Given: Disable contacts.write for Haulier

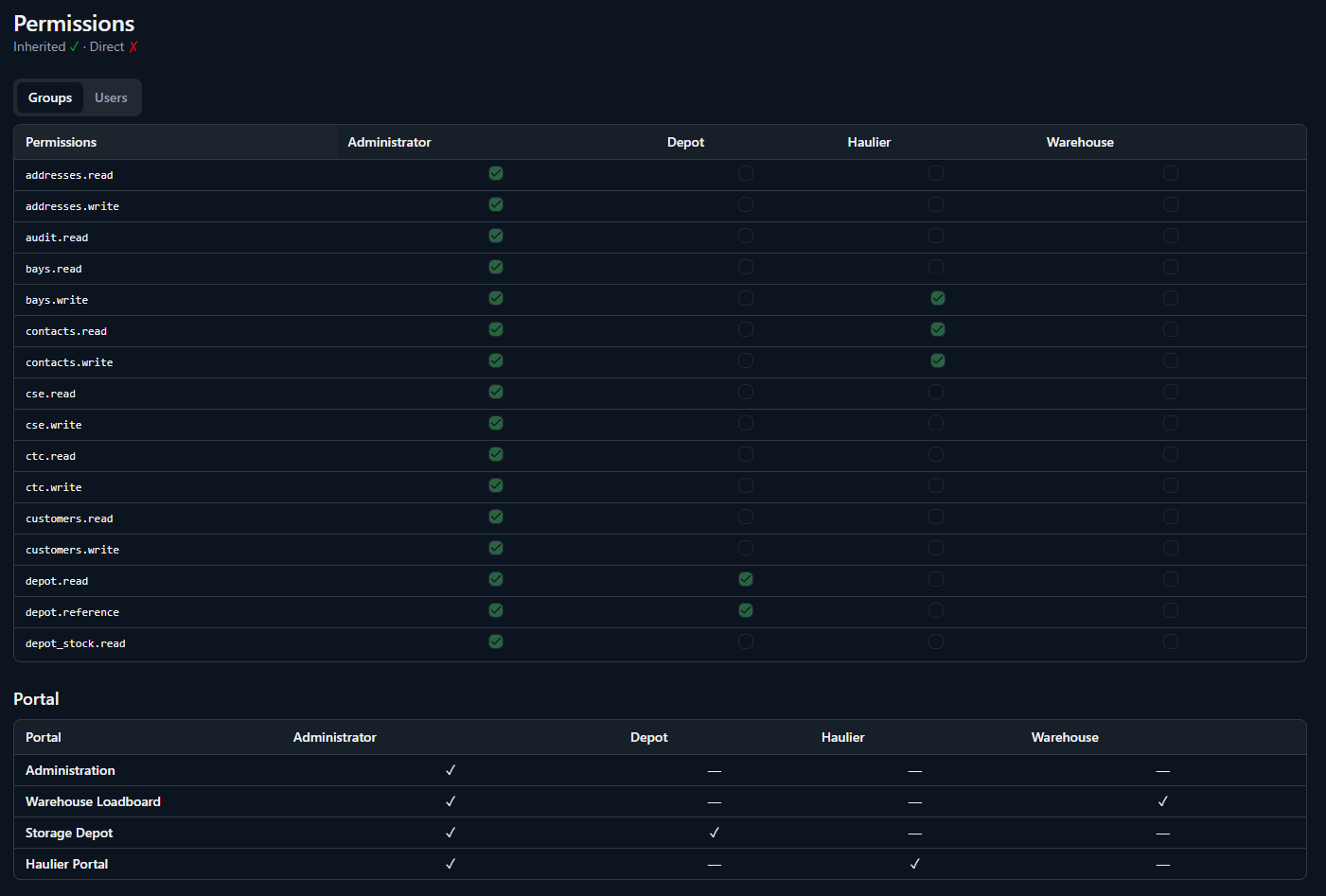Looking at the screenshot, I should click(x=938, y=360).
